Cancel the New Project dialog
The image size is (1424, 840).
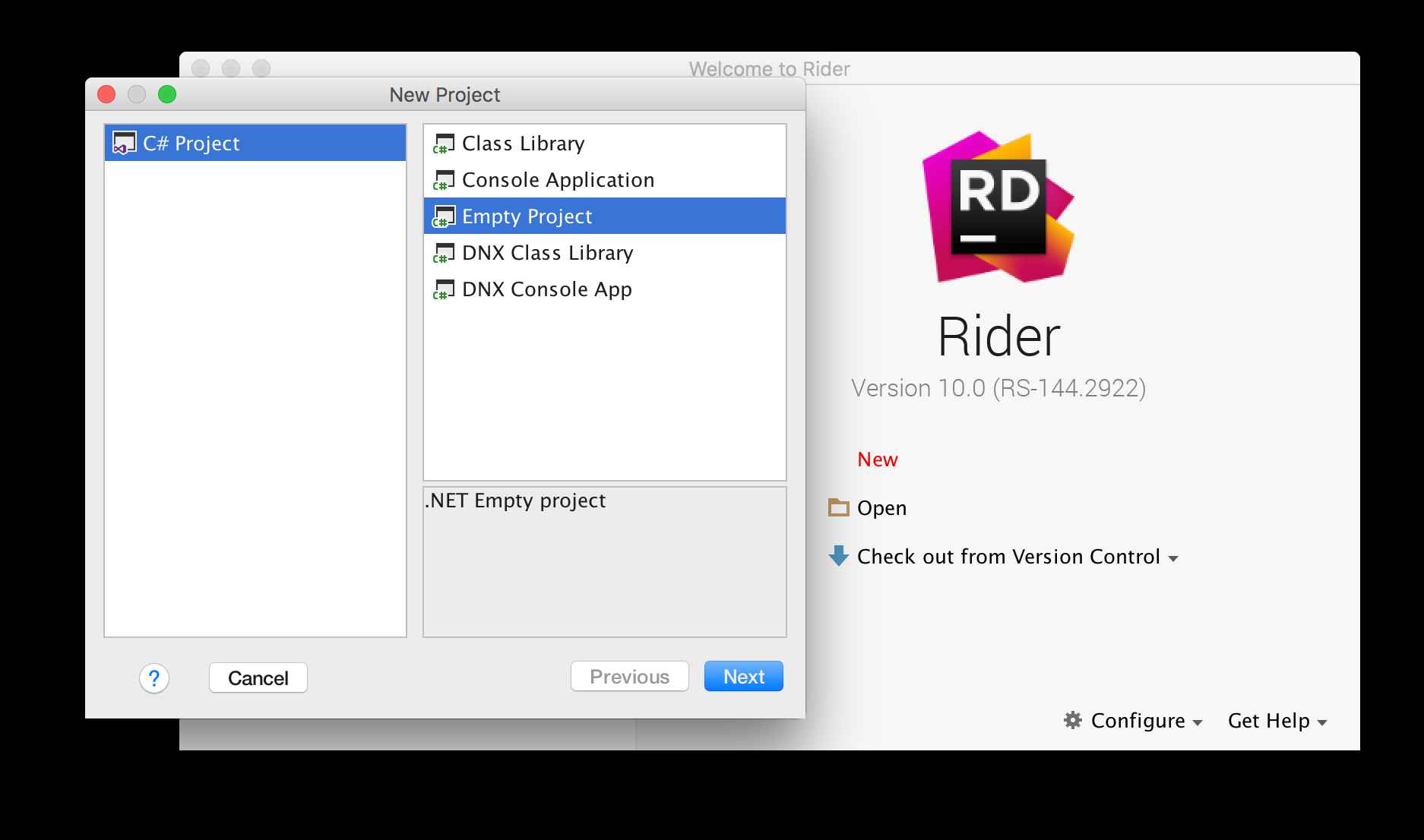pos(258,677)
